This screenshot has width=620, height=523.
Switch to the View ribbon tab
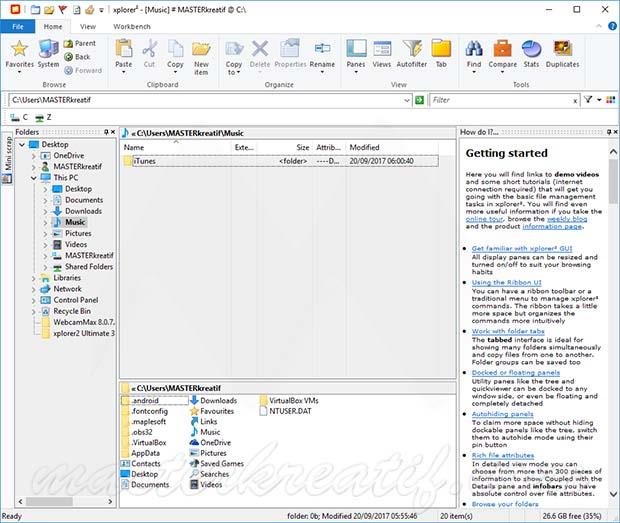[87, 26]
